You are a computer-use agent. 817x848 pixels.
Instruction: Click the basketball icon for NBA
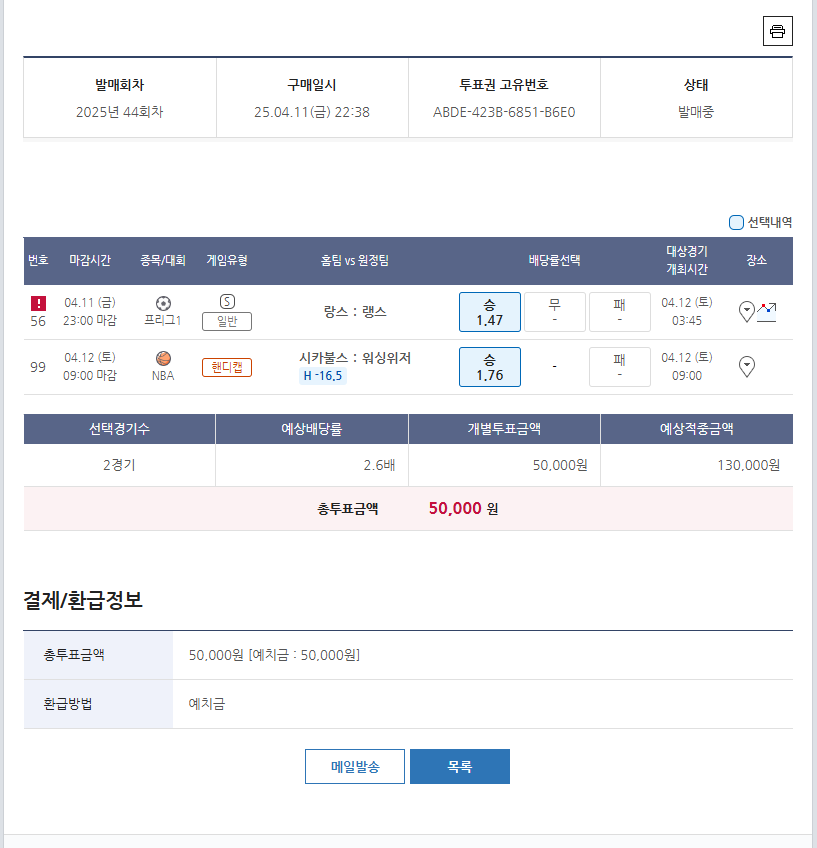click(x=163, y=358)
